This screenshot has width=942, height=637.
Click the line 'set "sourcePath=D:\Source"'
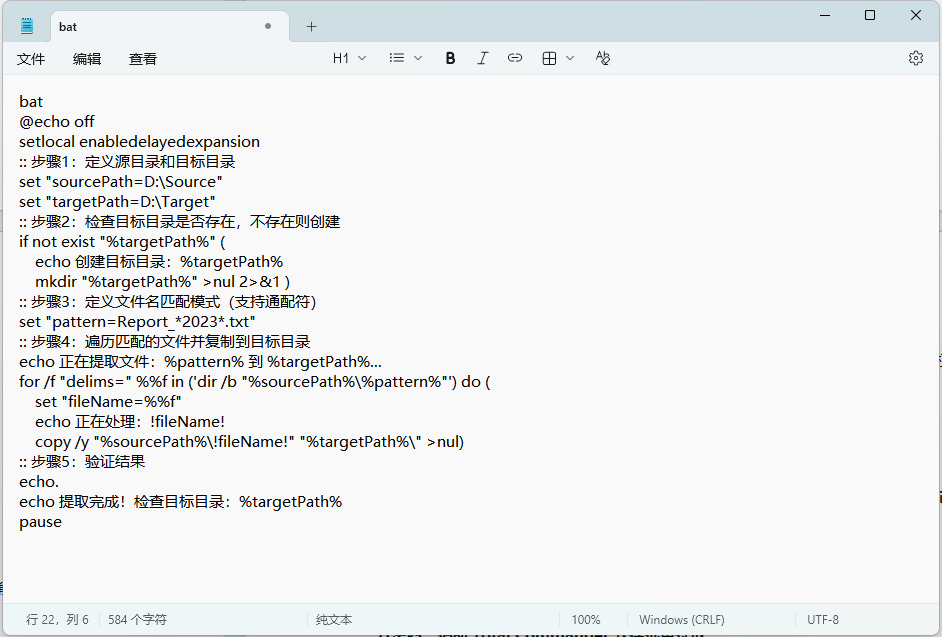pyautogui.click(x=121, y=181)
